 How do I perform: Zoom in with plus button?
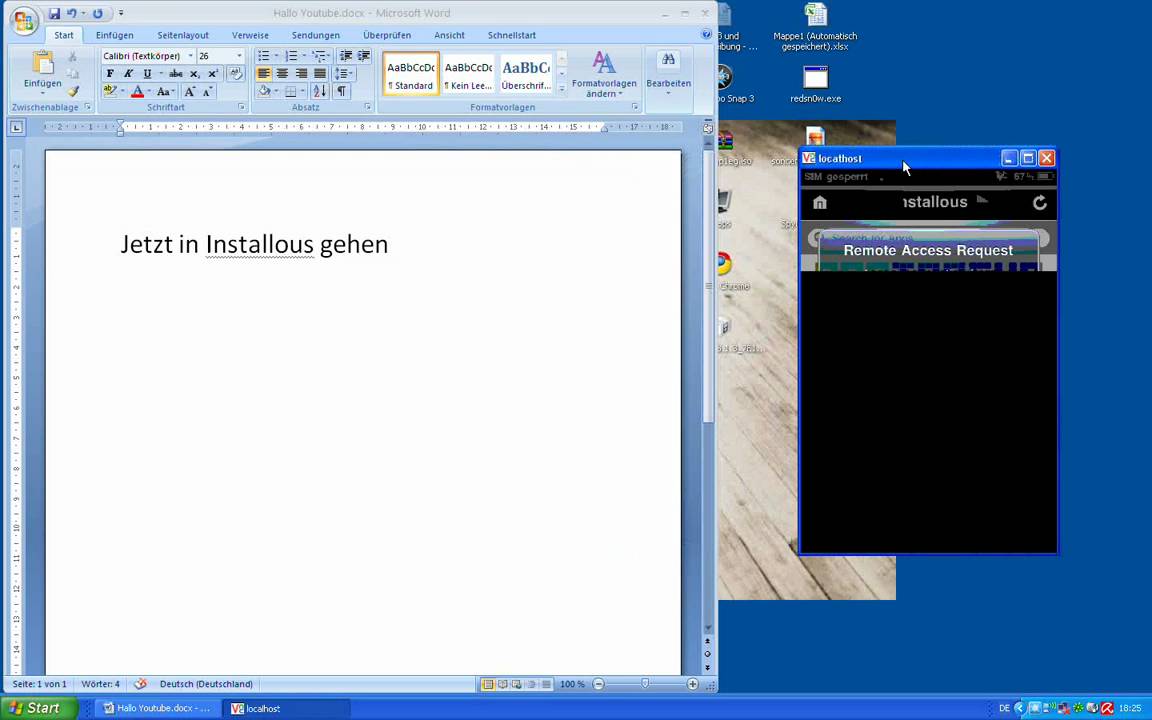pos(692,684)
